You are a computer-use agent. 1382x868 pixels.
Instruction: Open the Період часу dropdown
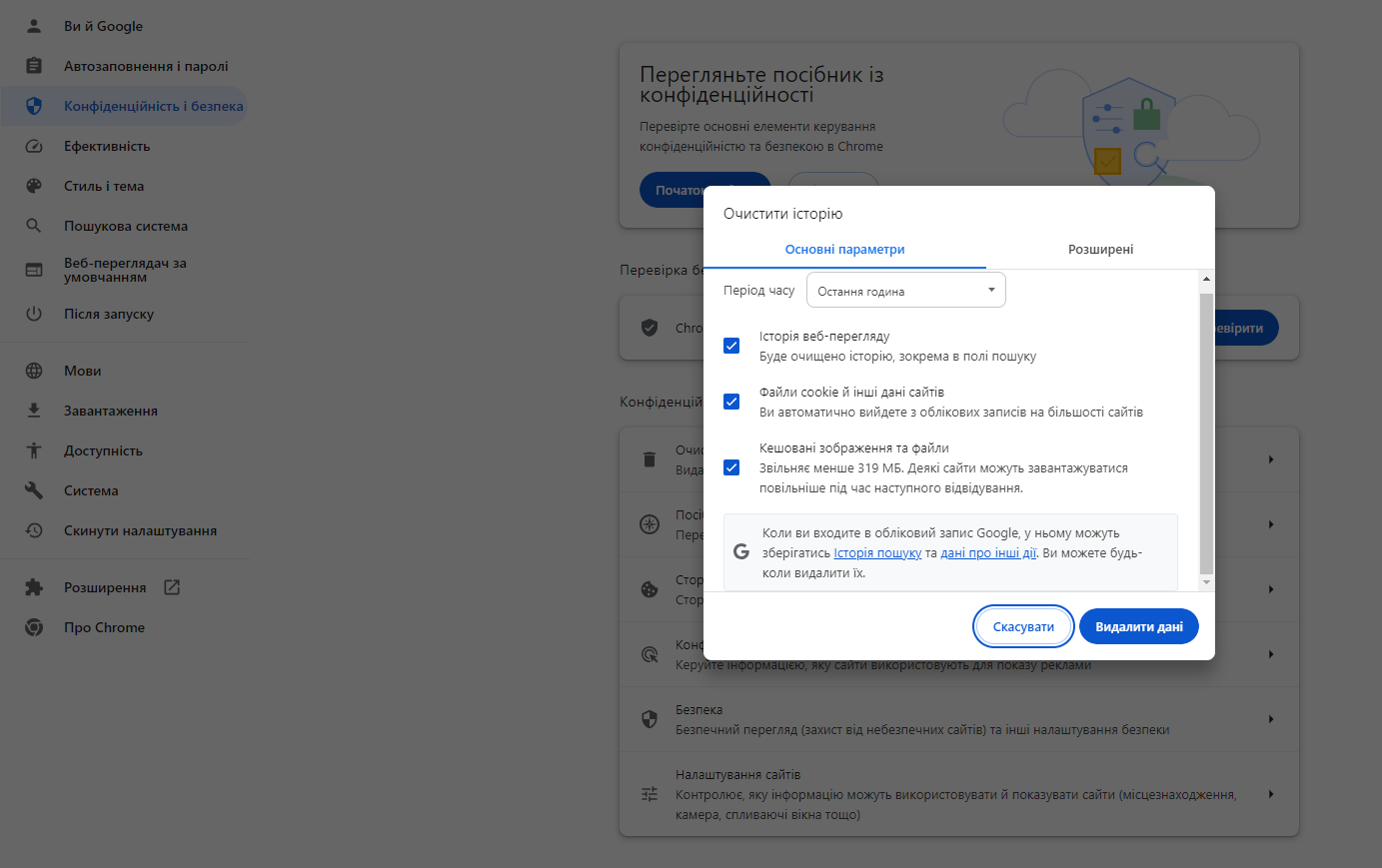[904, 289]
